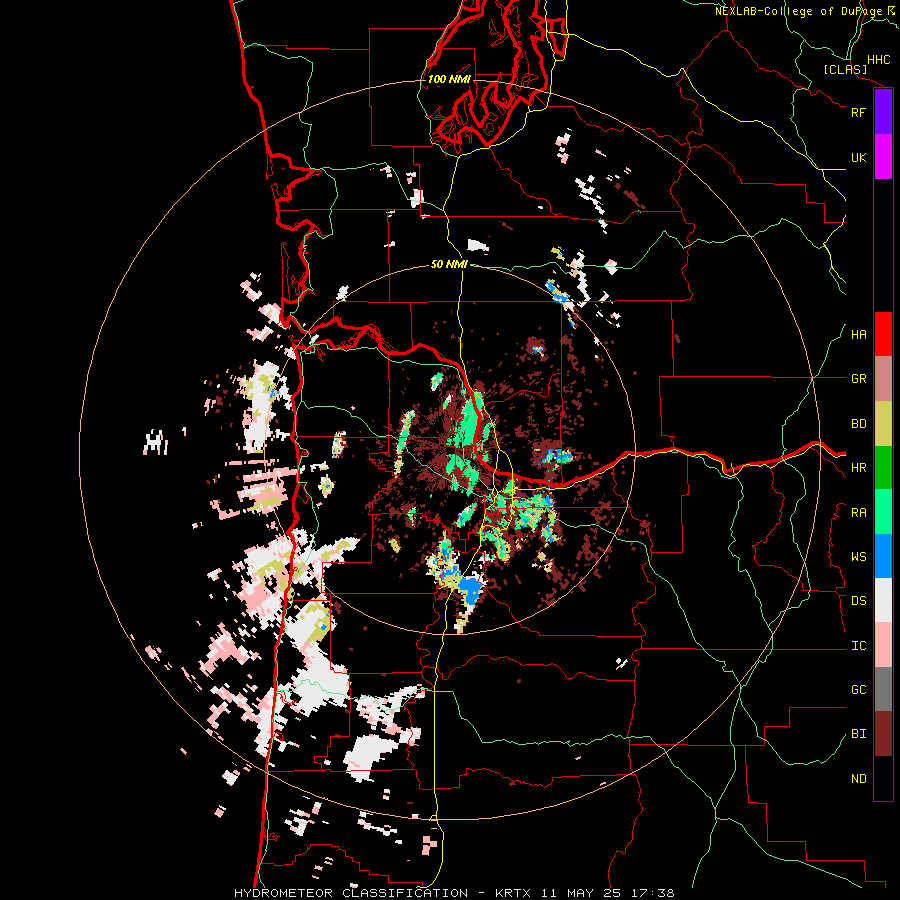Select the 'IC' legend label
Viewport: 900px width, 900px height.
point(858,646)
